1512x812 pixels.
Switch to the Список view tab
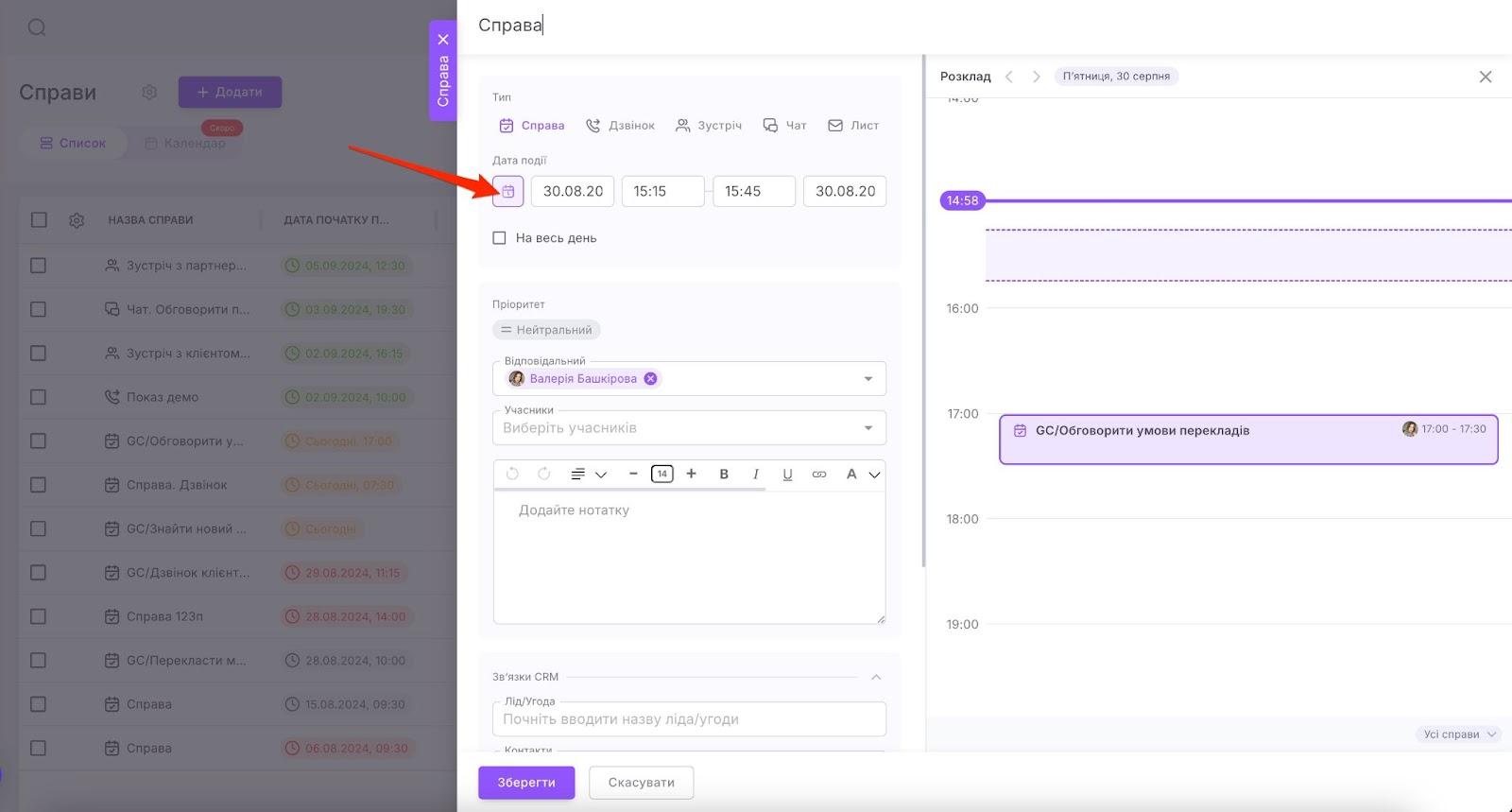pos(73,143)
